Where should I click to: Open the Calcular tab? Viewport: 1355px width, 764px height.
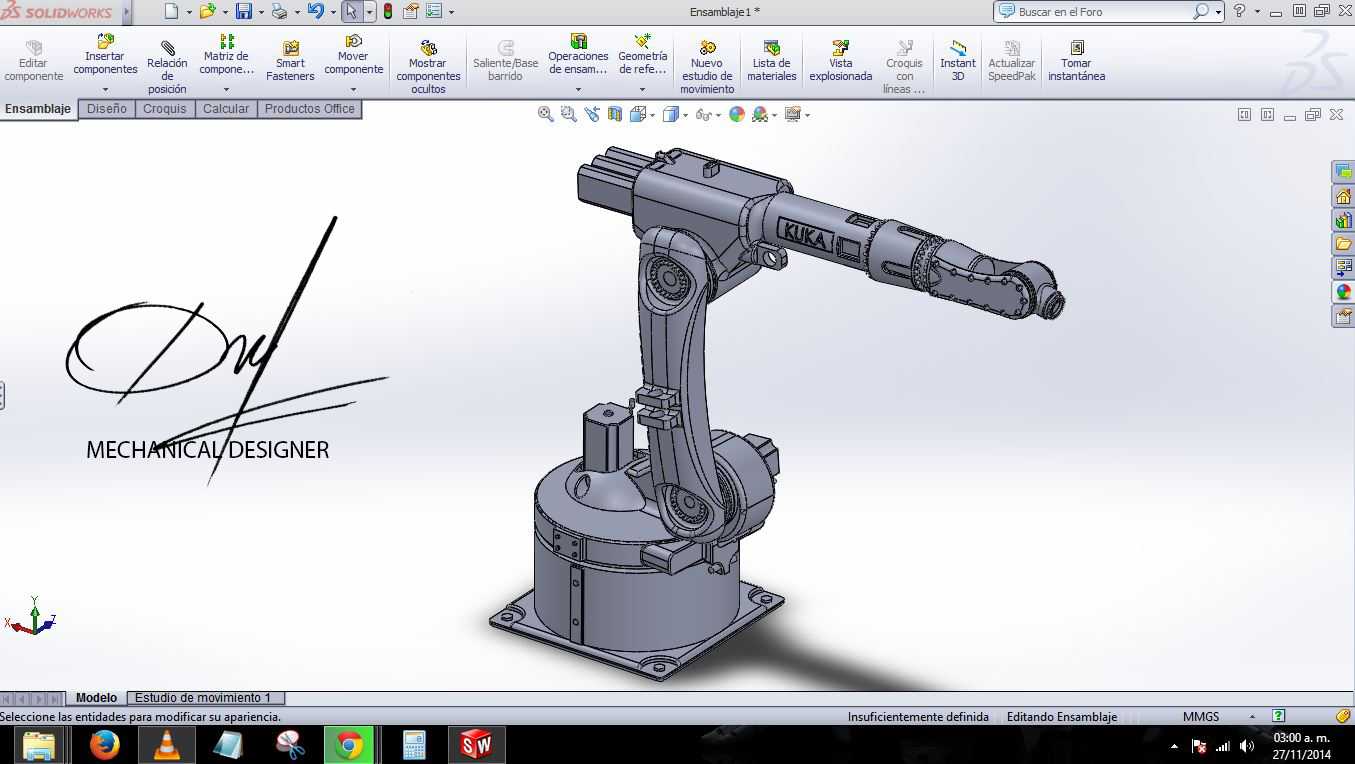[x=226, y=109]
